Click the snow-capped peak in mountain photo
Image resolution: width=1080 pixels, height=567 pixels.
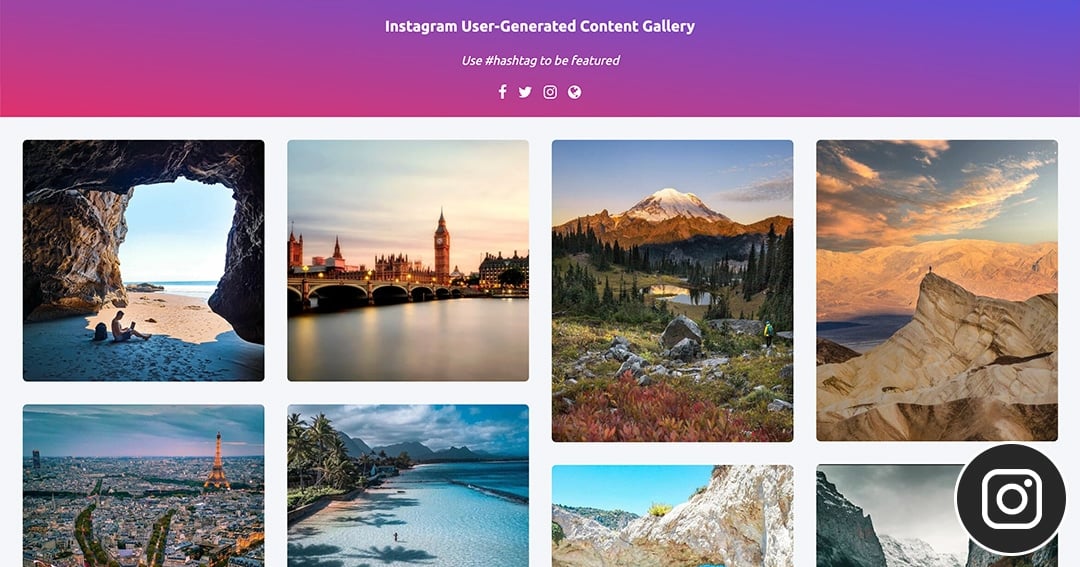tap(672, 205)
